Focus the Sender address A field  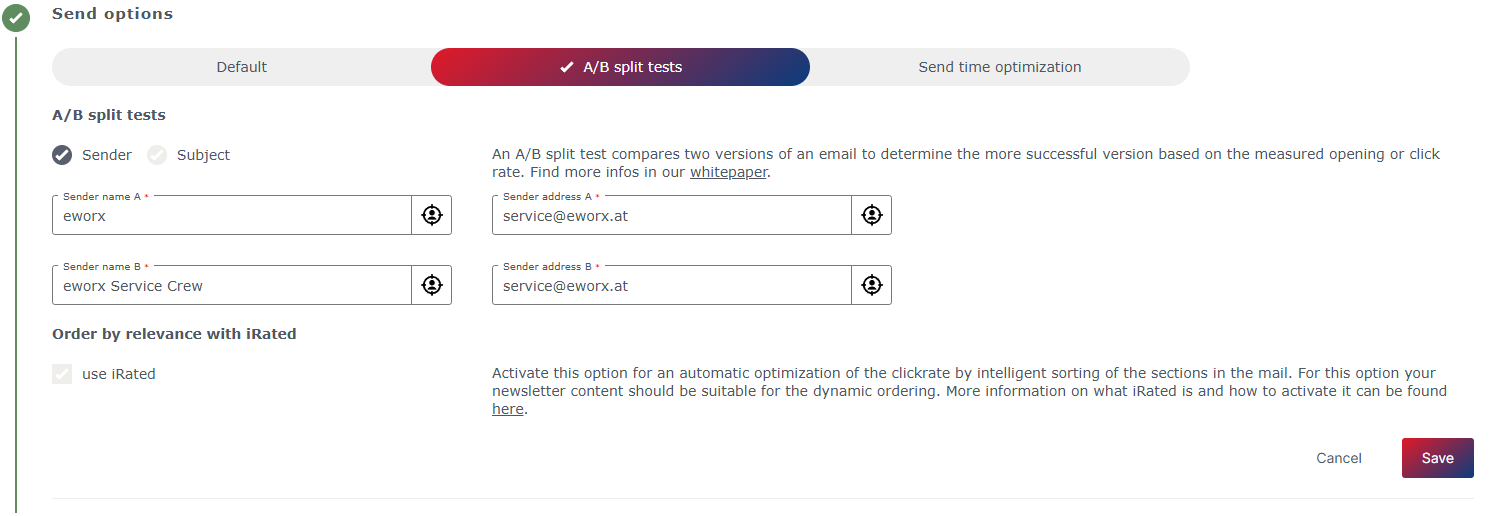[672, 216]
